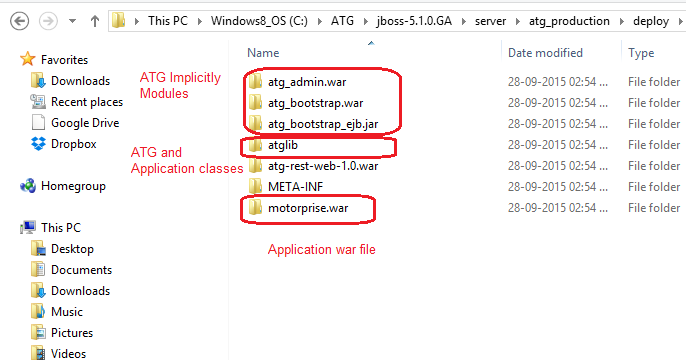The height and width of the screenshot is (360, 686).
Task: Expand chevron after server in breadcrumb
Action: (518, 21)
